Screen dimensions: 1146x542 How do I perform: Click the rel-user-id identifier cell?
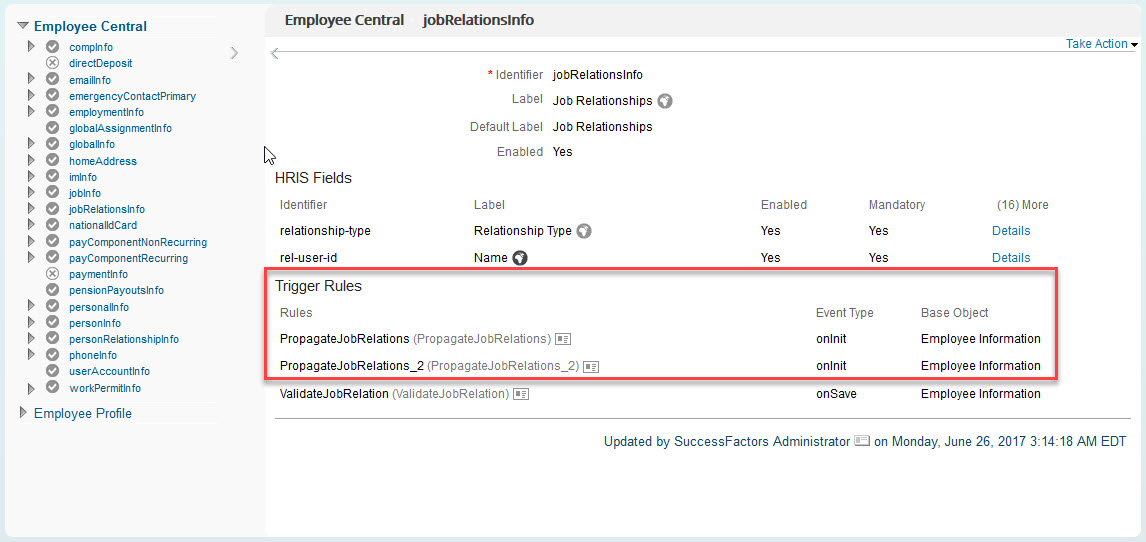coord(308,258)
